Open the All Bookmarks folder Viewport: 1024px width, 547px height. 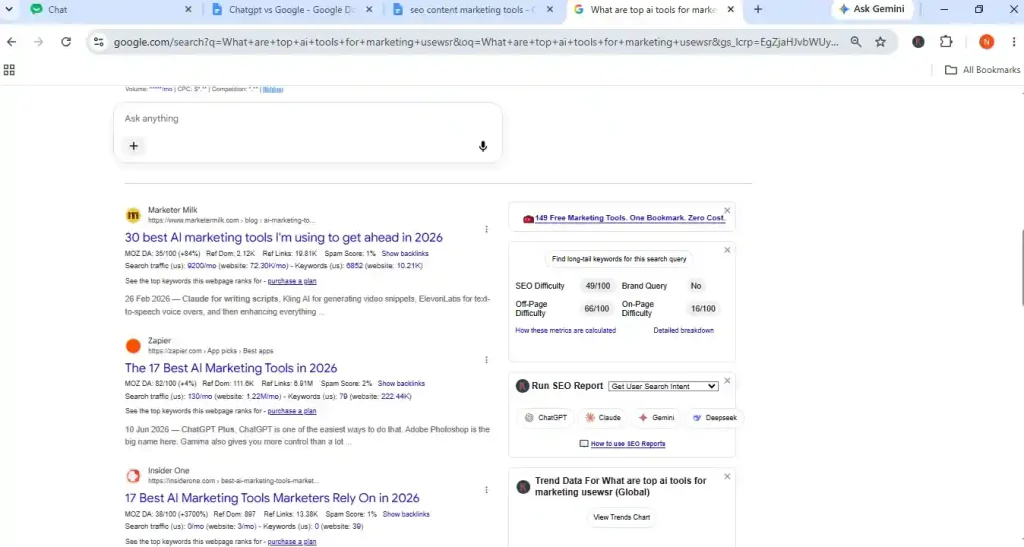click(982, 70)
